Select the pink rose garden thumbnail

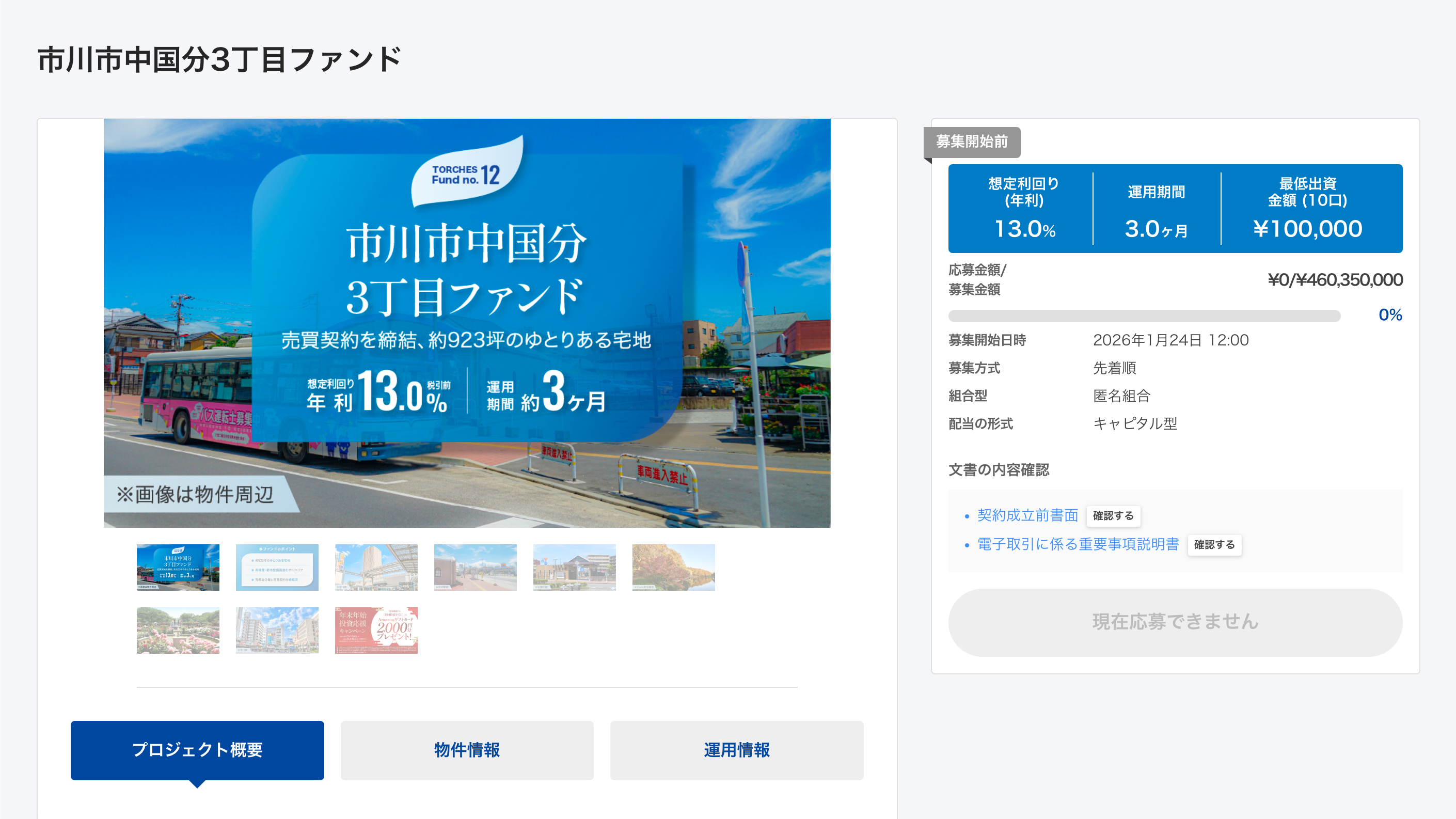pos(178,630)
